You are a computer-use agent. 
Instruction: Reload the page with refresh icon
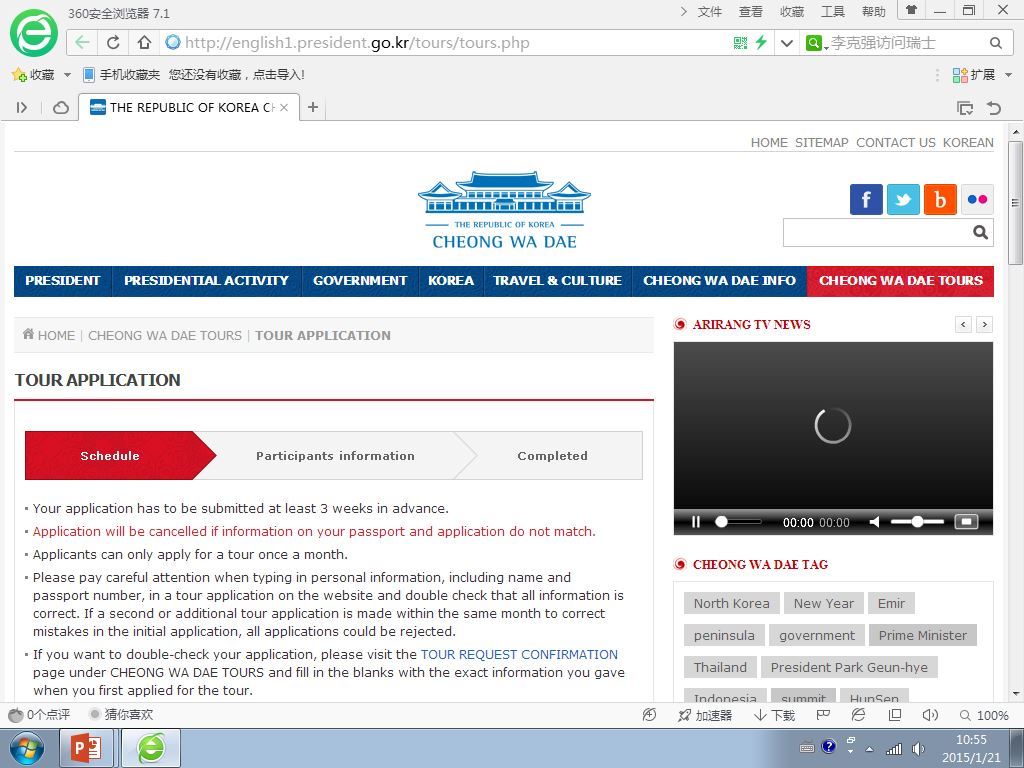point(113,43)
